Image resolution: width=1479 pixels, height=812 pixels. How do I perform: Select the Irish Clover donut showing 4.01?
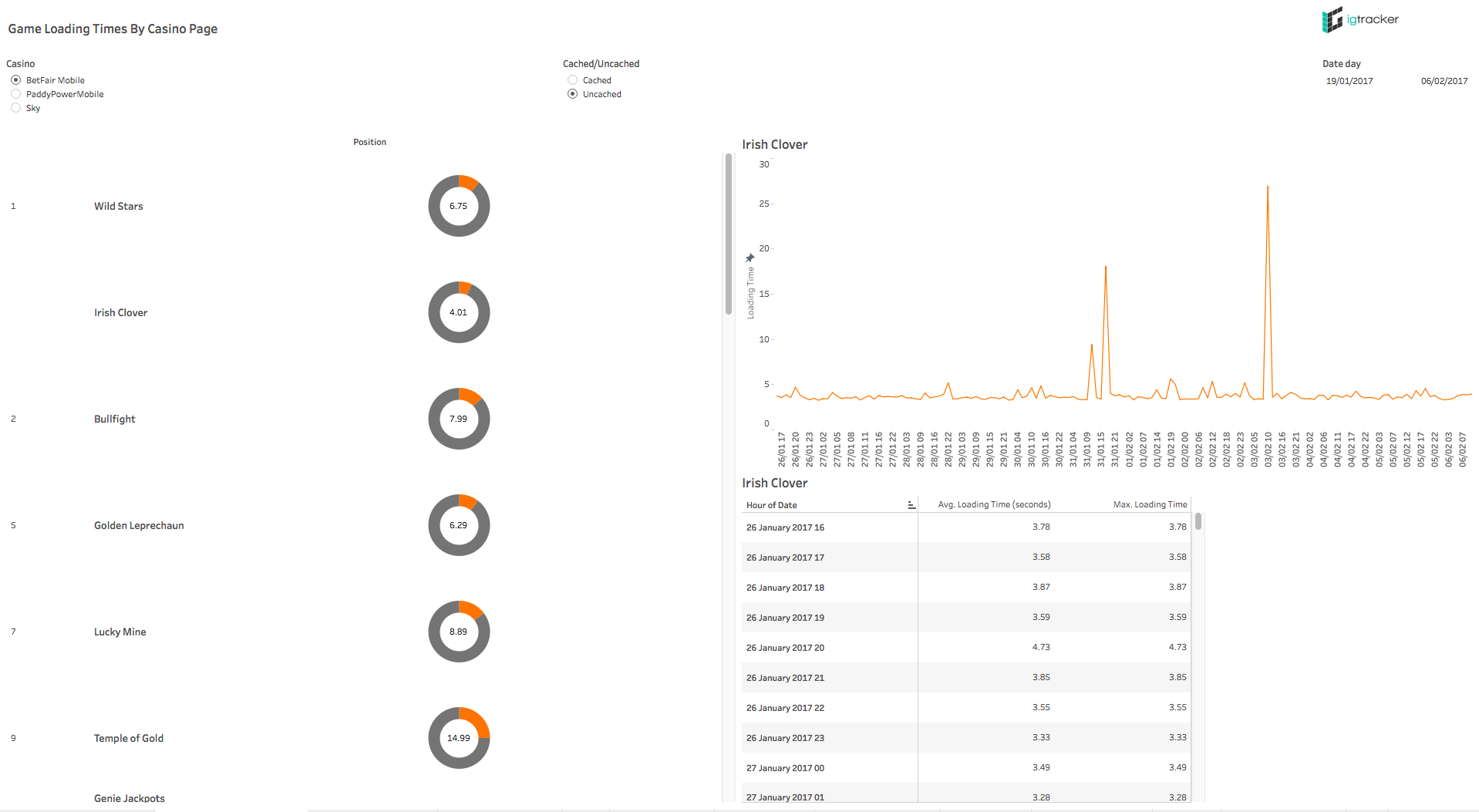(x=459, y=312)
